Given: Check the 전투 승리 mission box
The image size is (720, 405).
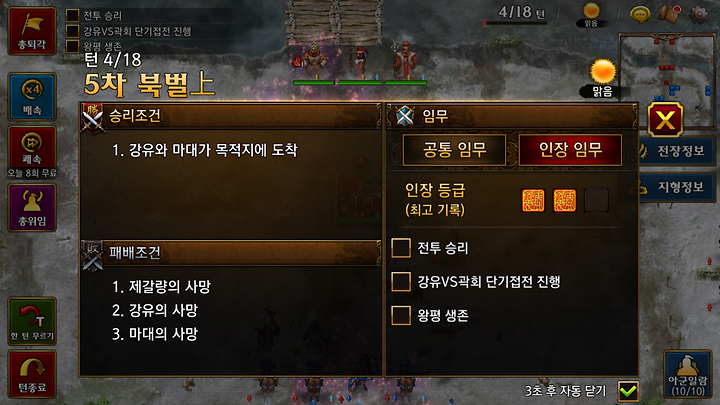Looking at the screenshot, I should 401,248.
